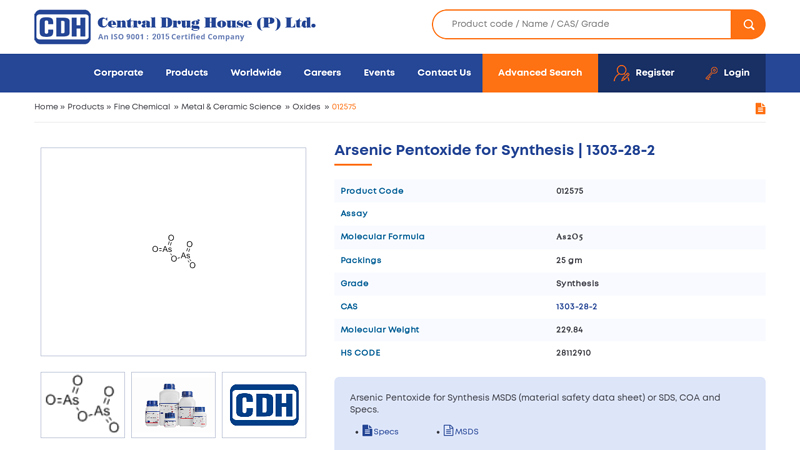The height and width of the screenshot is (450, 800).
Task: Click the MSDS document icon
Action: click(448, 431)
